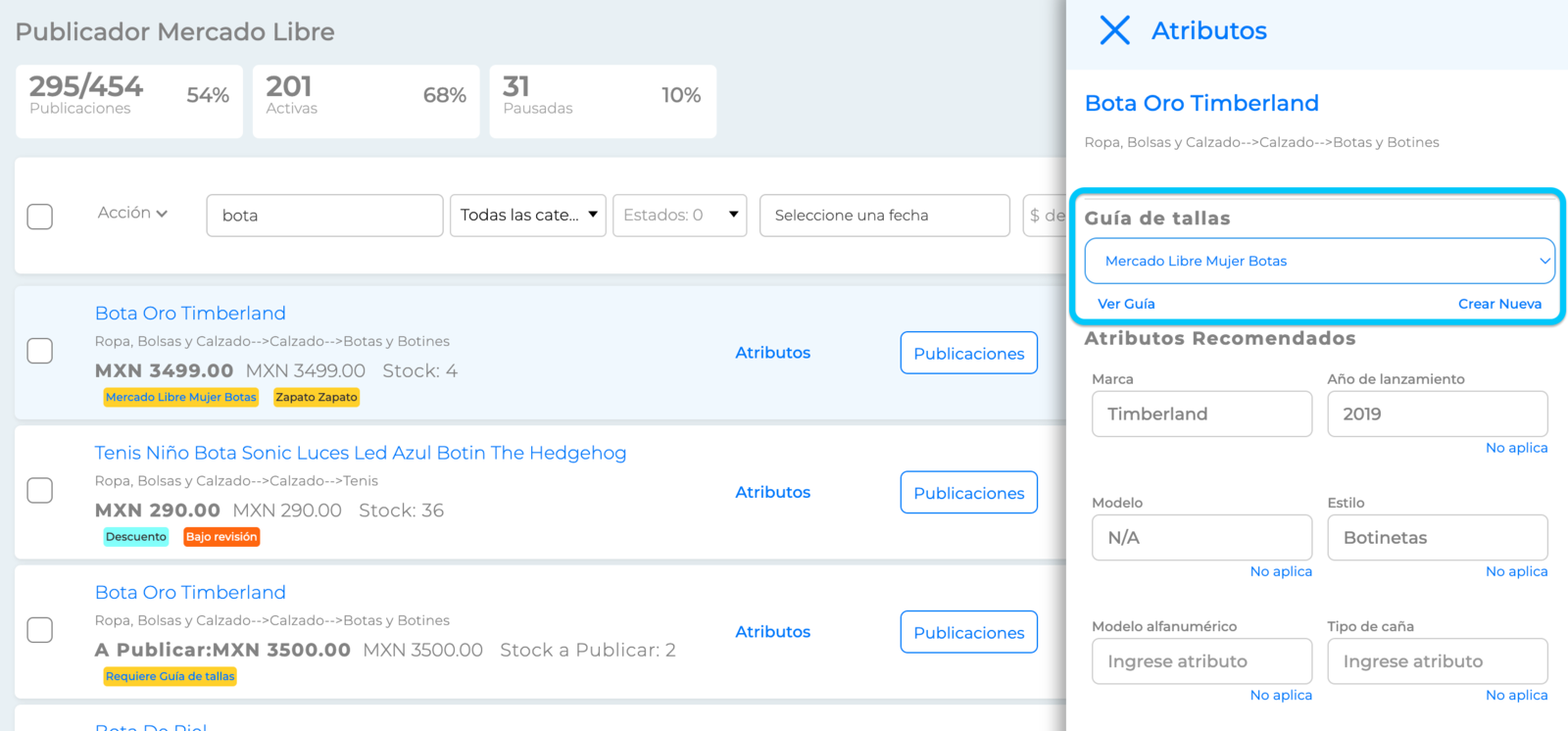
Task: Select the second Bota Oro Timberland checkbox
Action: 40,630
